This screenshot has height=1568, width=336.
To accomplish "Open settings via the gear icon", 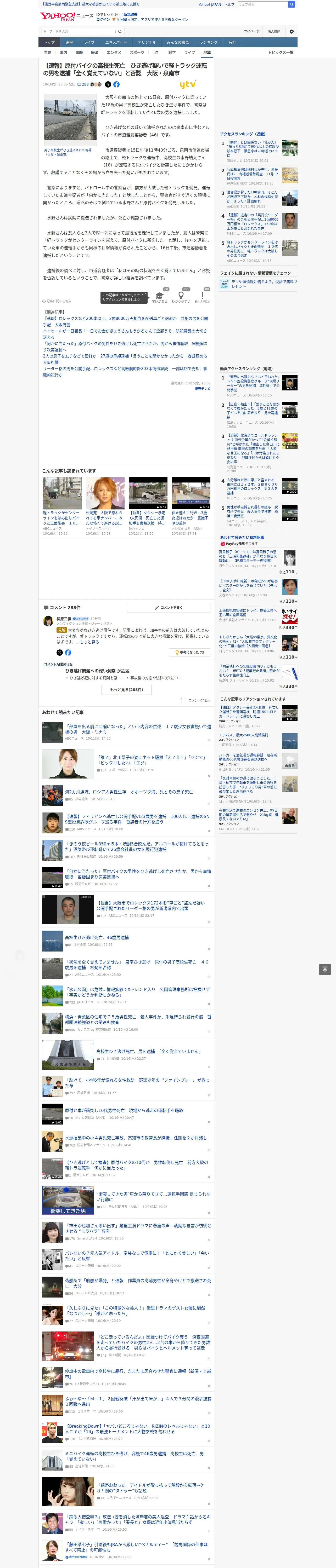I will tap(292, 32).
